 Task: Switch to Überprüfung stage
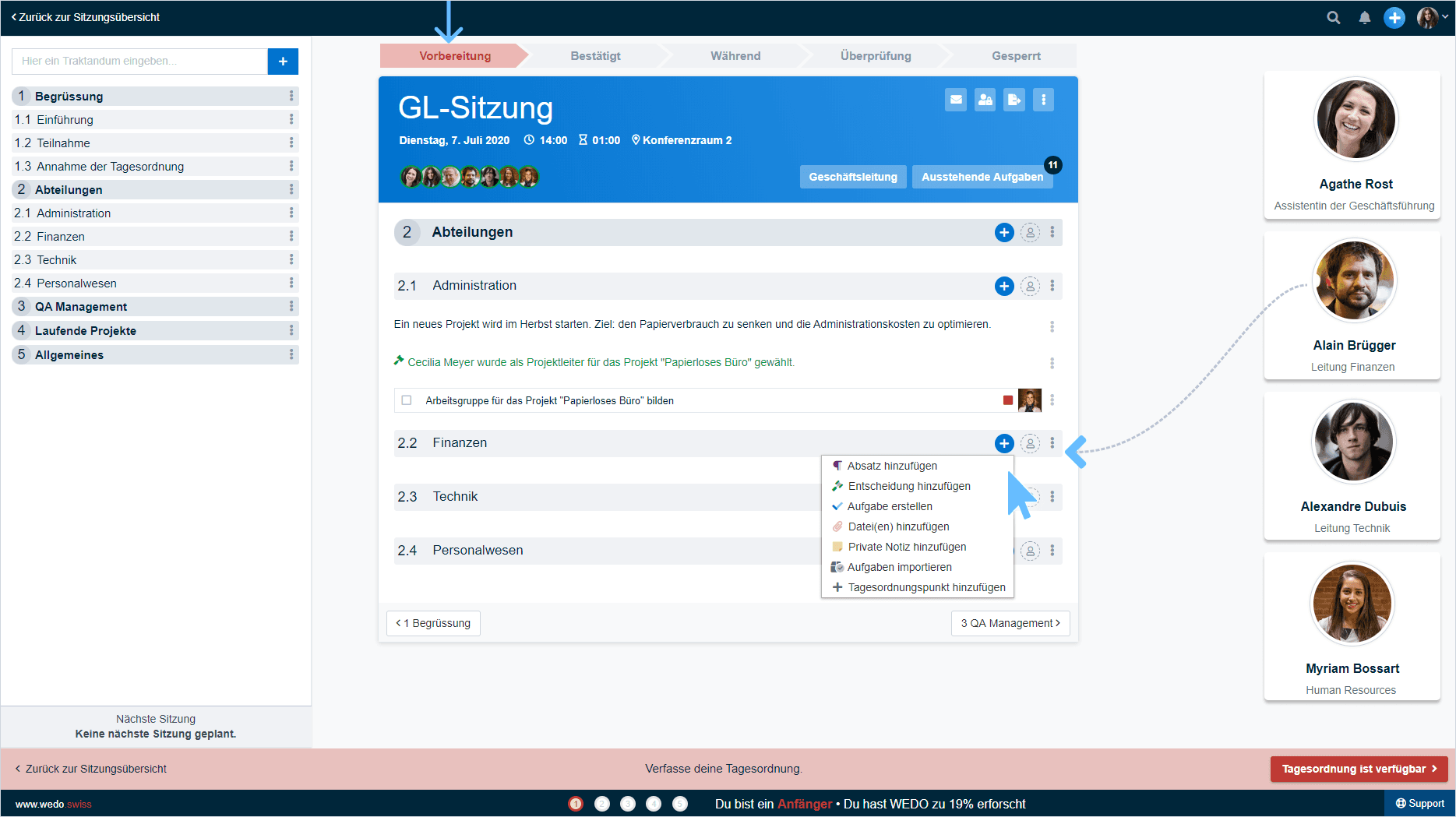876,56
